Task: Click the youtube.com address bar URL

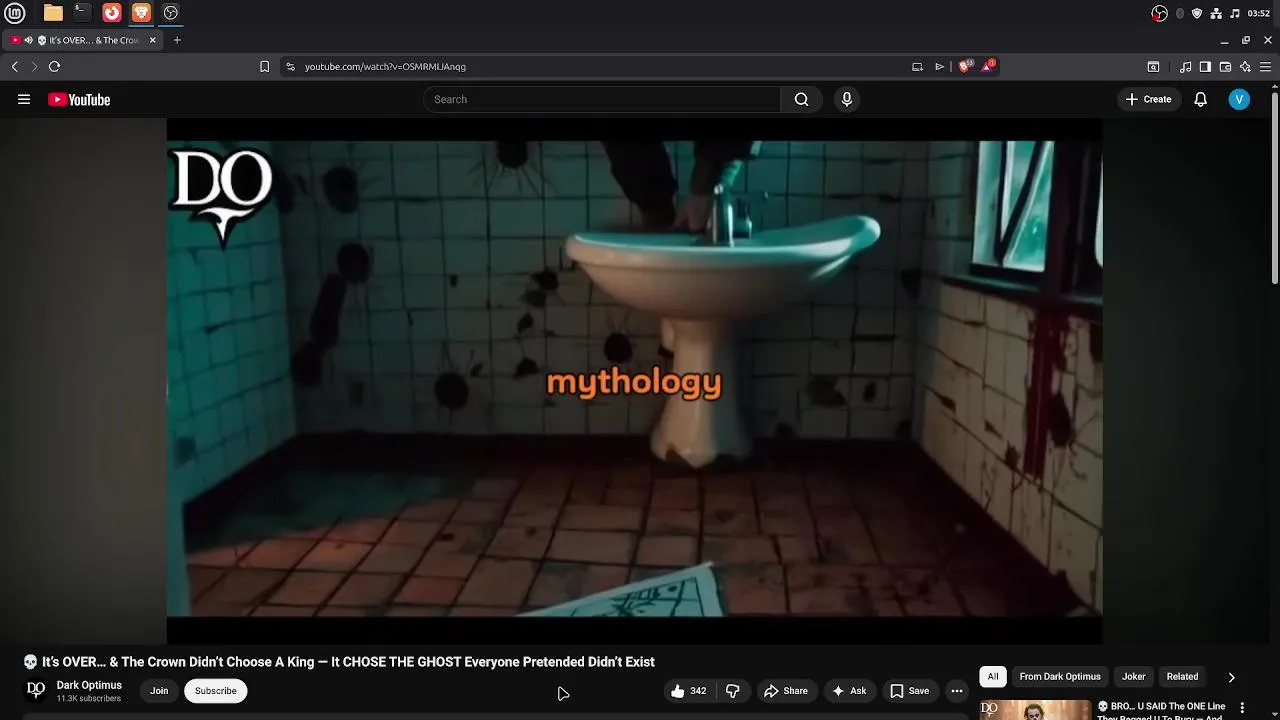Action: tap(385, 67)
